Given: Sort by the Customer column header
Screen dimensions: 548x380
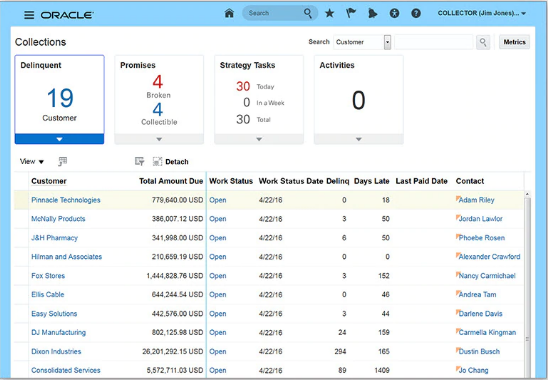Looking at the screenshot, I should (49, 181).
